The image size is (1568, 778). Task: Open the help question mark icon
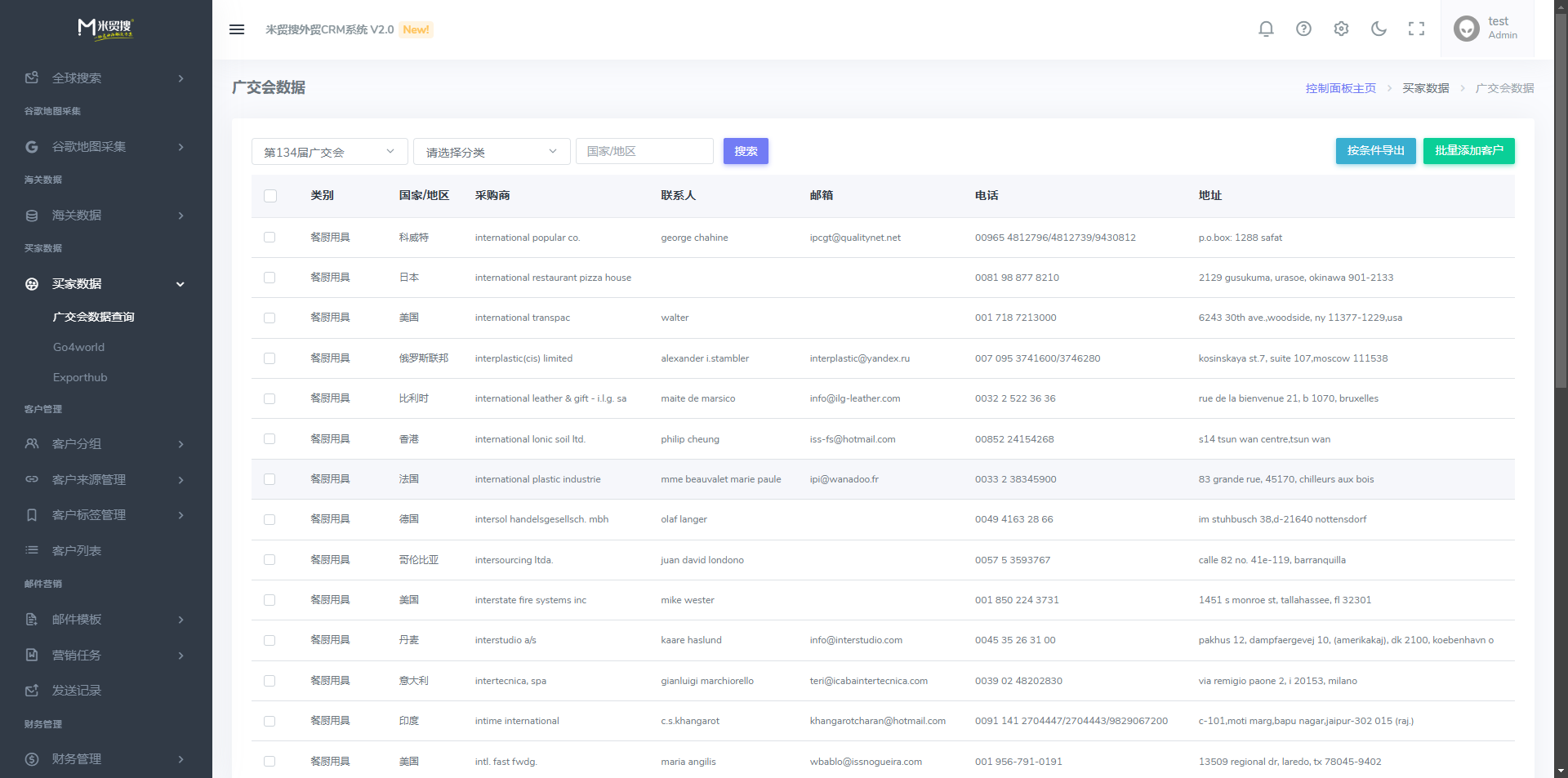pyautogui.click(x=1303, y=29)
